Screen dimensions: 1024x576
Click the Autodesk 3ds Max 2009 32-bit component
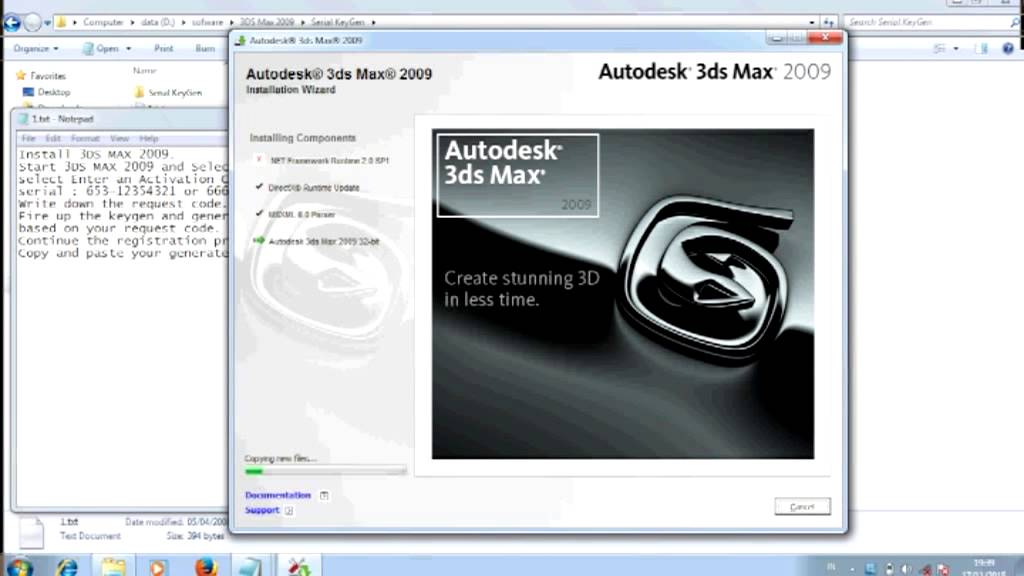click(323, 241)
